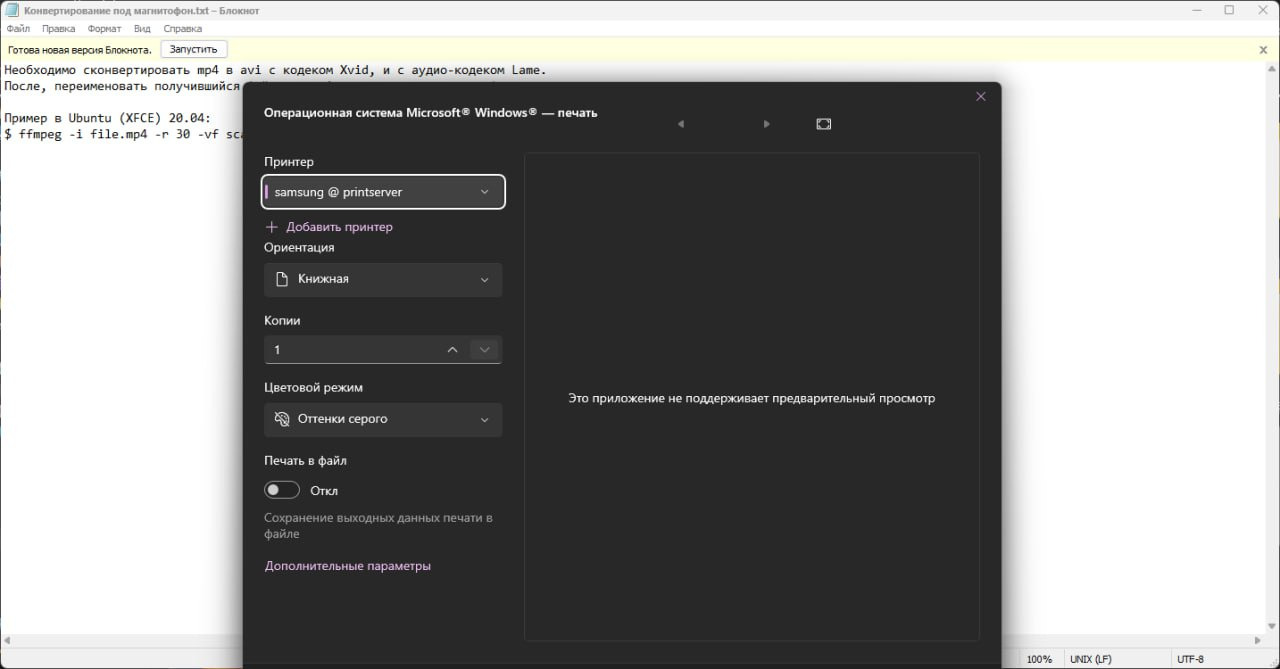
Task: Click the fit-to-page preview icon
Action: pos(823,124)
